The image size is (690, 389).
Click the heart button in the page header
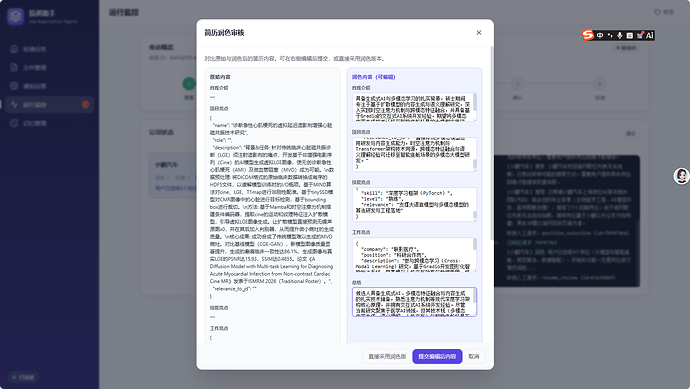tap(664, 12)
